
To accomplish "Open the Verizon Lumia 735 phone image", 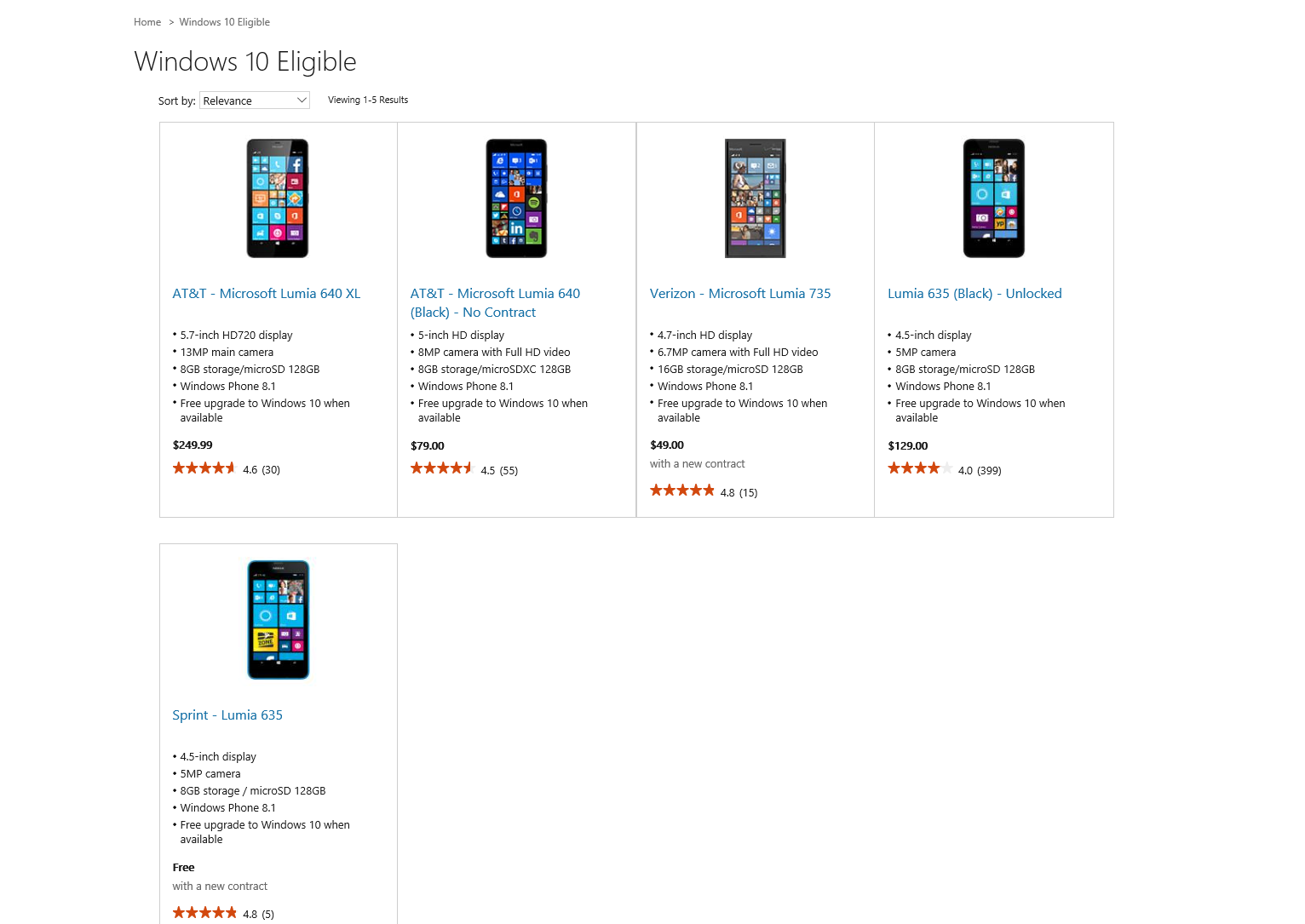I will pos(756,198).
